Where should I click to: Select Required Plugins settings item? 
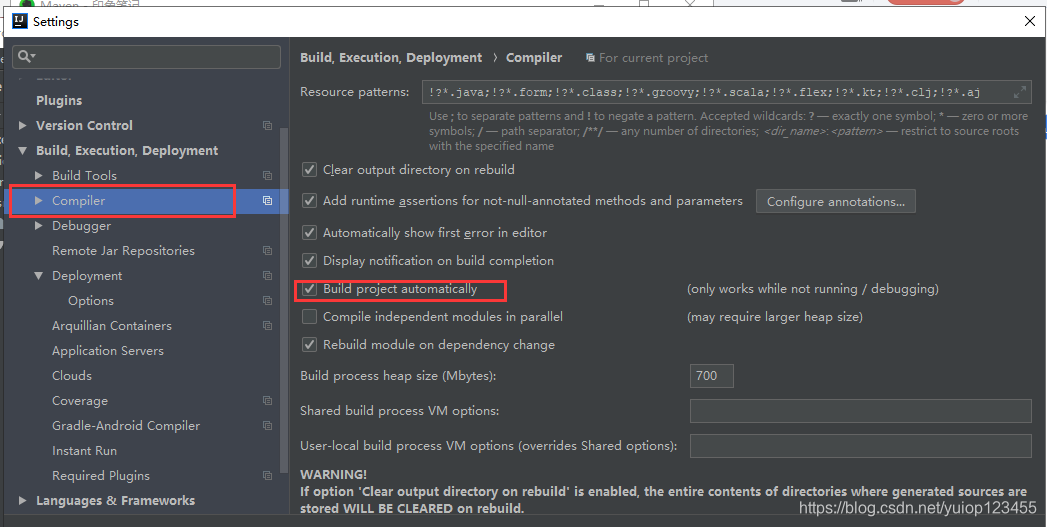tap(101, 476)
